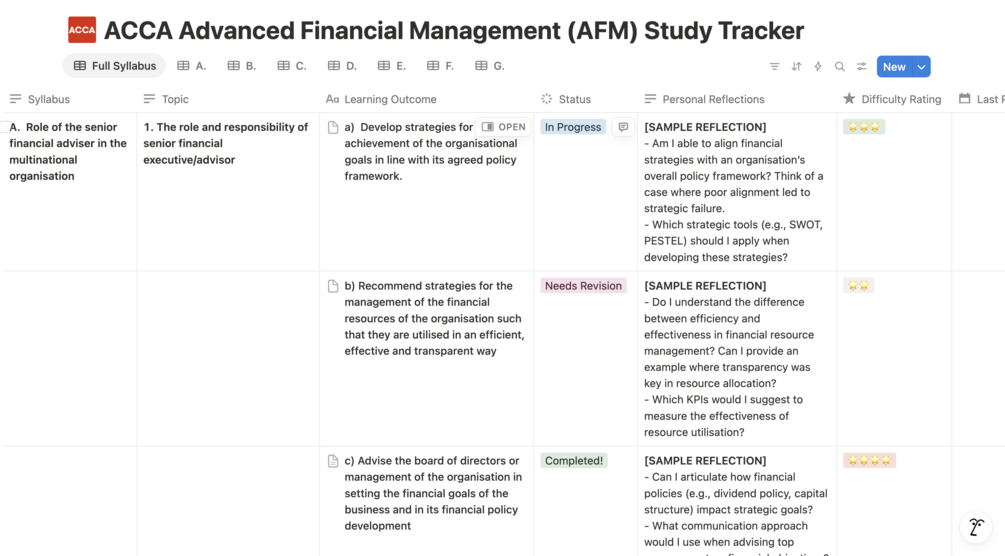The image size is (1005, 556).
Task: Open the sort options icon
Action: point(796,67)
